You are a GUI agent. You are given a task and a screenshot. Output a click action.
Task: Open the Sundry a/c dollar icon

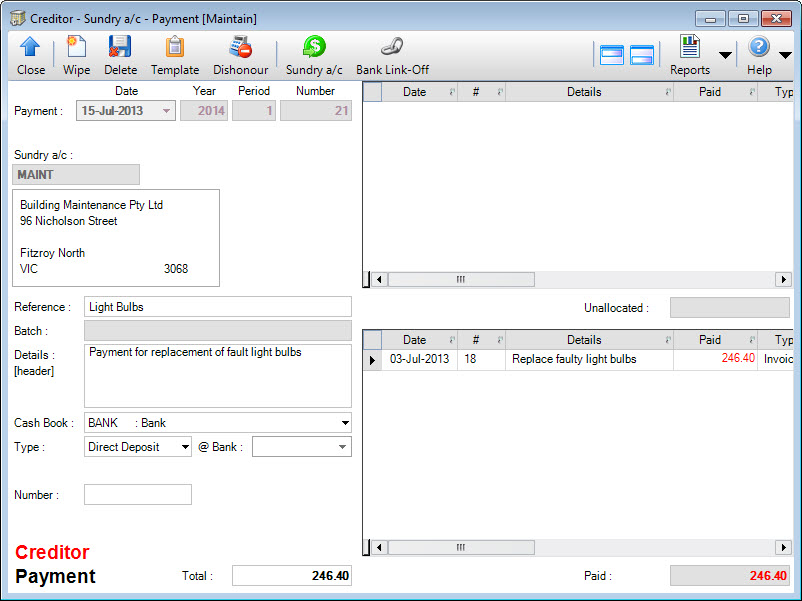tap(314, 48)
